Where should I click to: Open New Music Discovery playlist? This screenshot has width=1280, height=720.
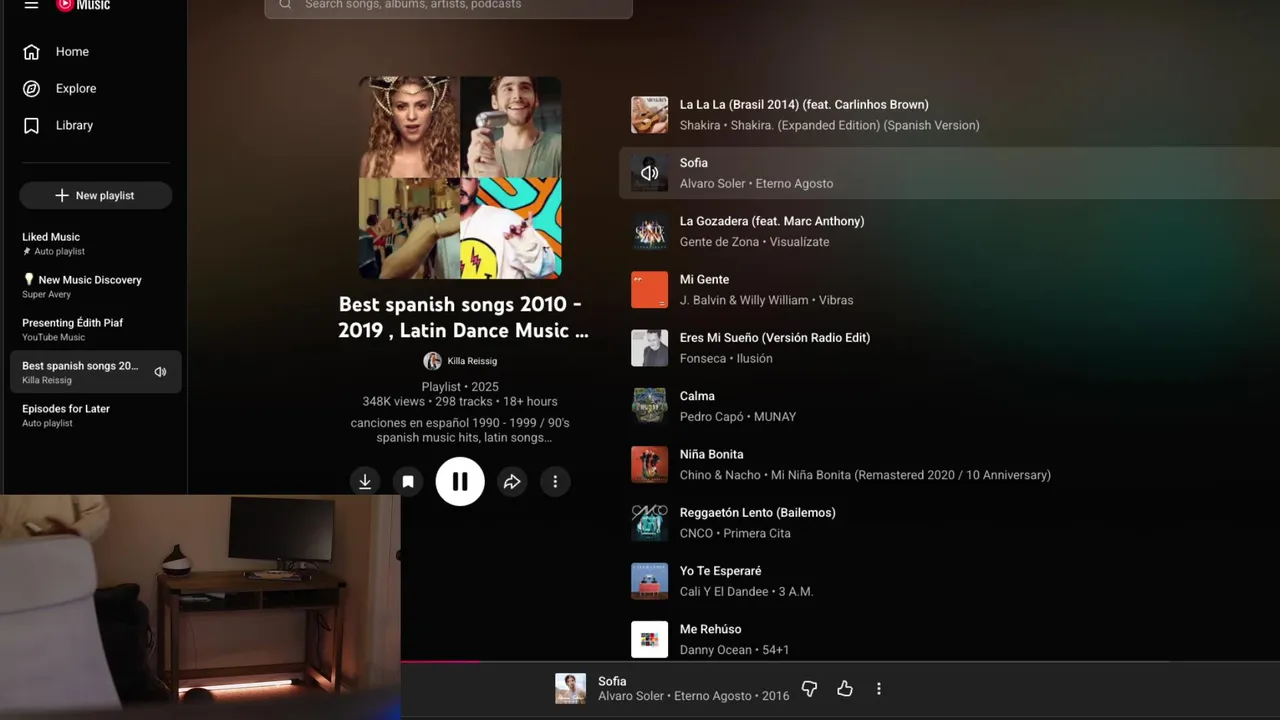pyautogui.click(x=95, y=287)
